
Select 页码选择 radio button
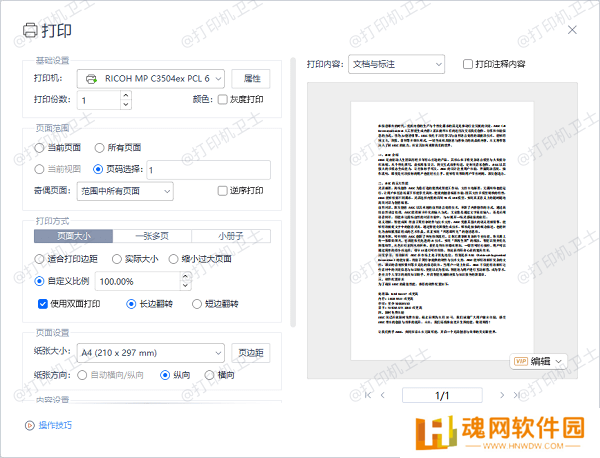98,169
